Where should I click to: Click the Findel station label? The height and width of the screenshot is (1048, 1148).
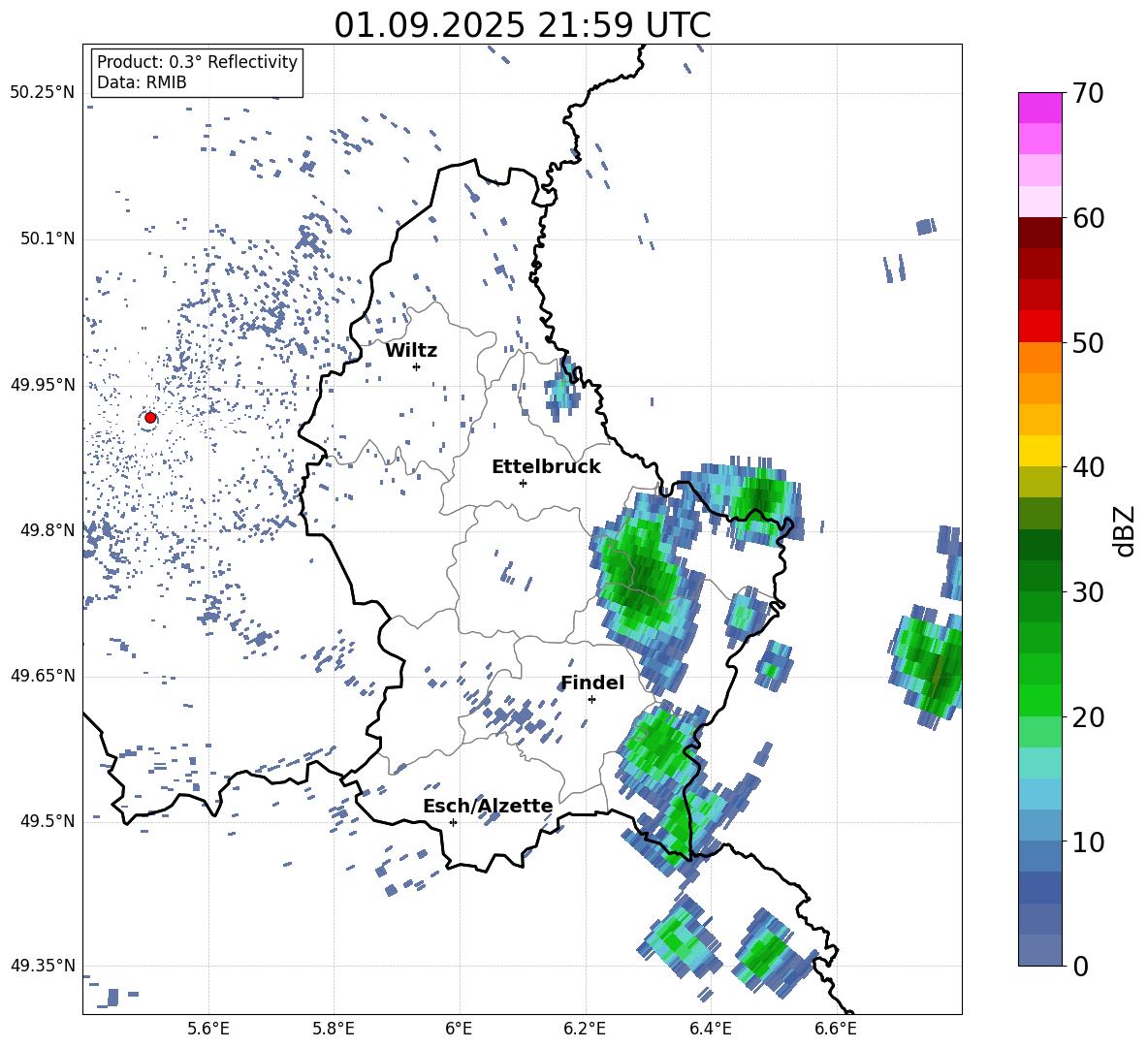pyautogui.click(x=592, y=683)
